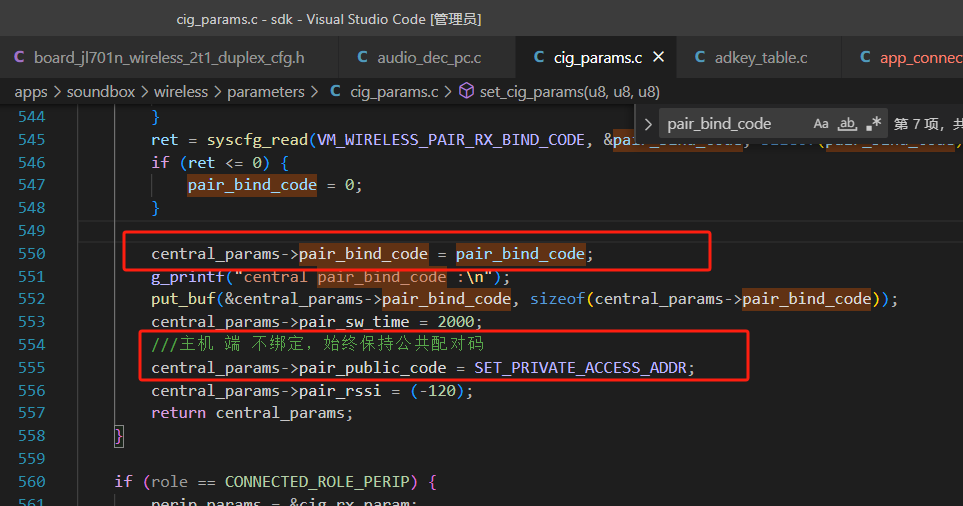The height and width of the screenshot is (506, 963).
Task: Click 'return central_params;' statement
Action: 252,413
